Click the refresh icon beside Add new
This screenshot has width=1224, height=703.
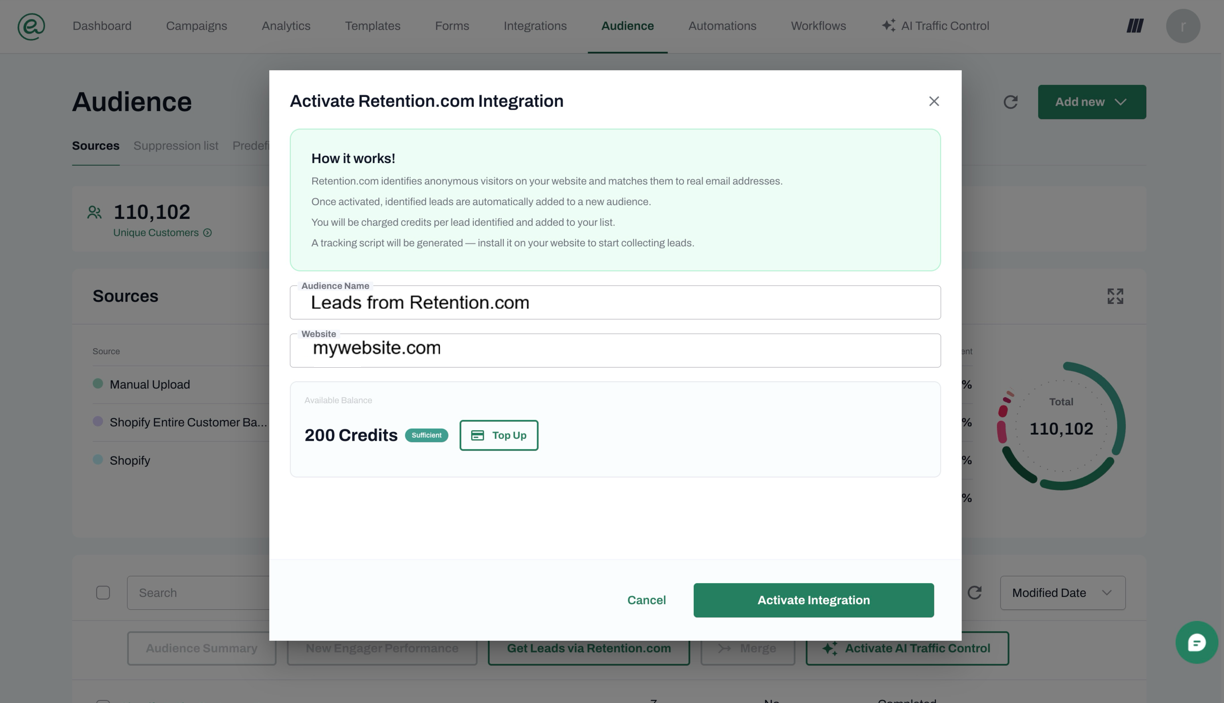coord(1011,102)
